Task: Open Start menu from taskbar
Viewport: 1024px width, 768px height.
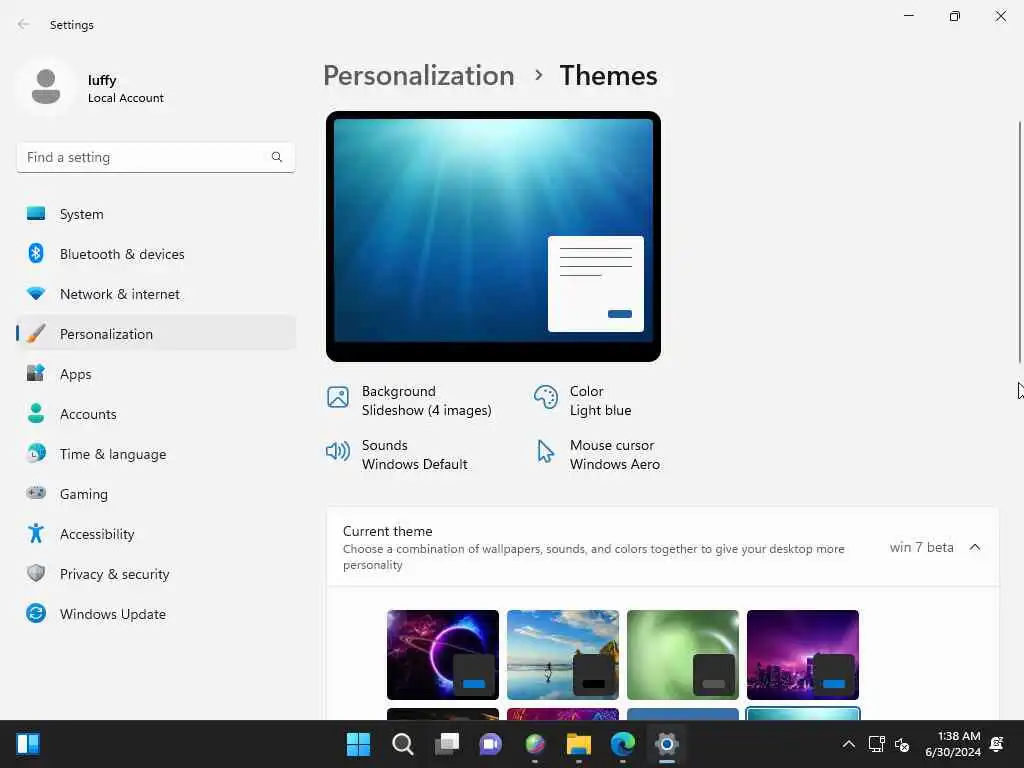Action: pyautogui.click(x=358, y=744)
